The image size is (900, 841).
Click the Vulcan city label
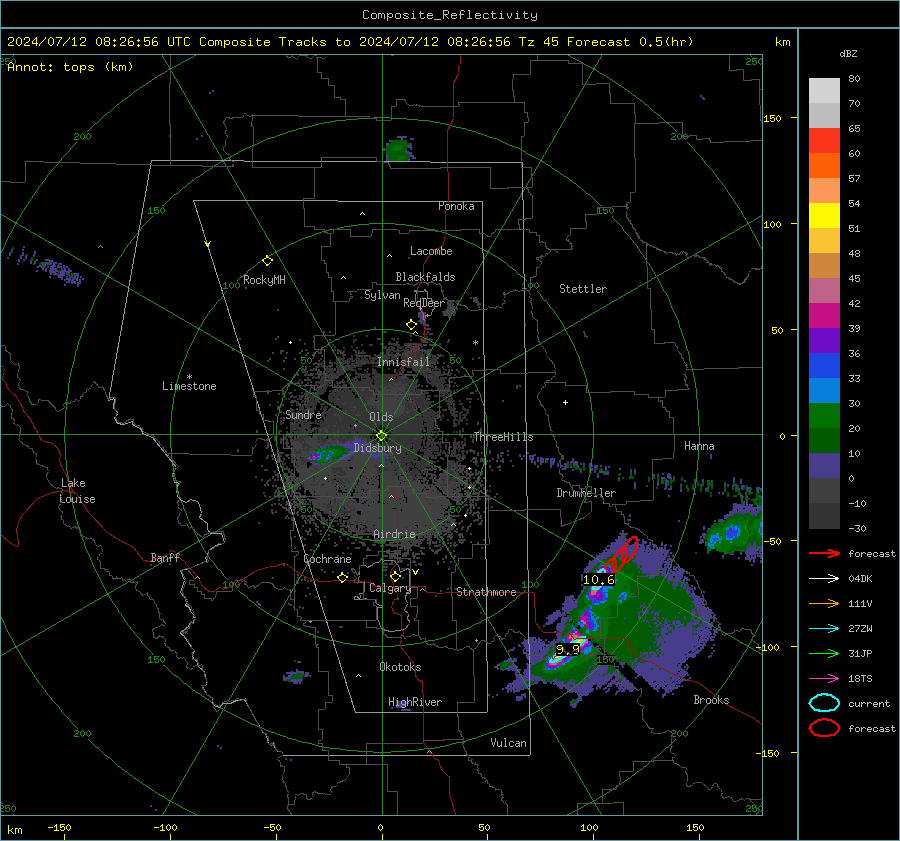pos(508,743)
